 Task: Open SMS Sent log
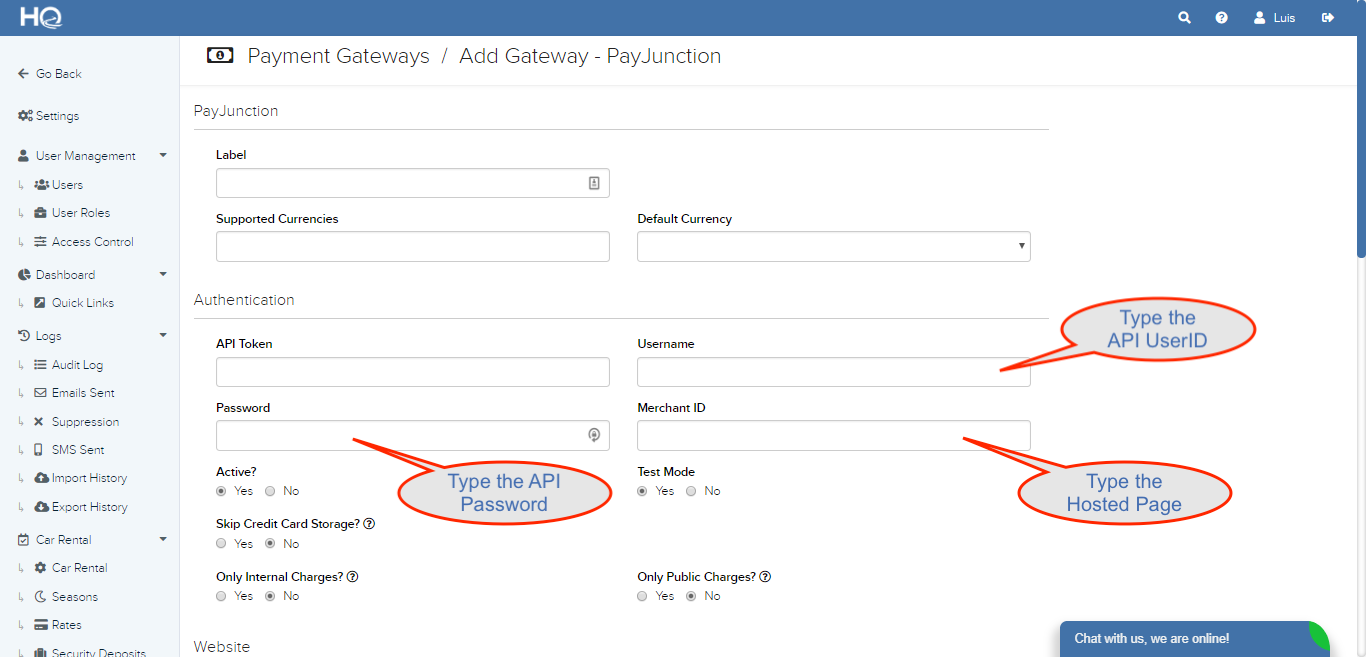[x=78, y=450]
